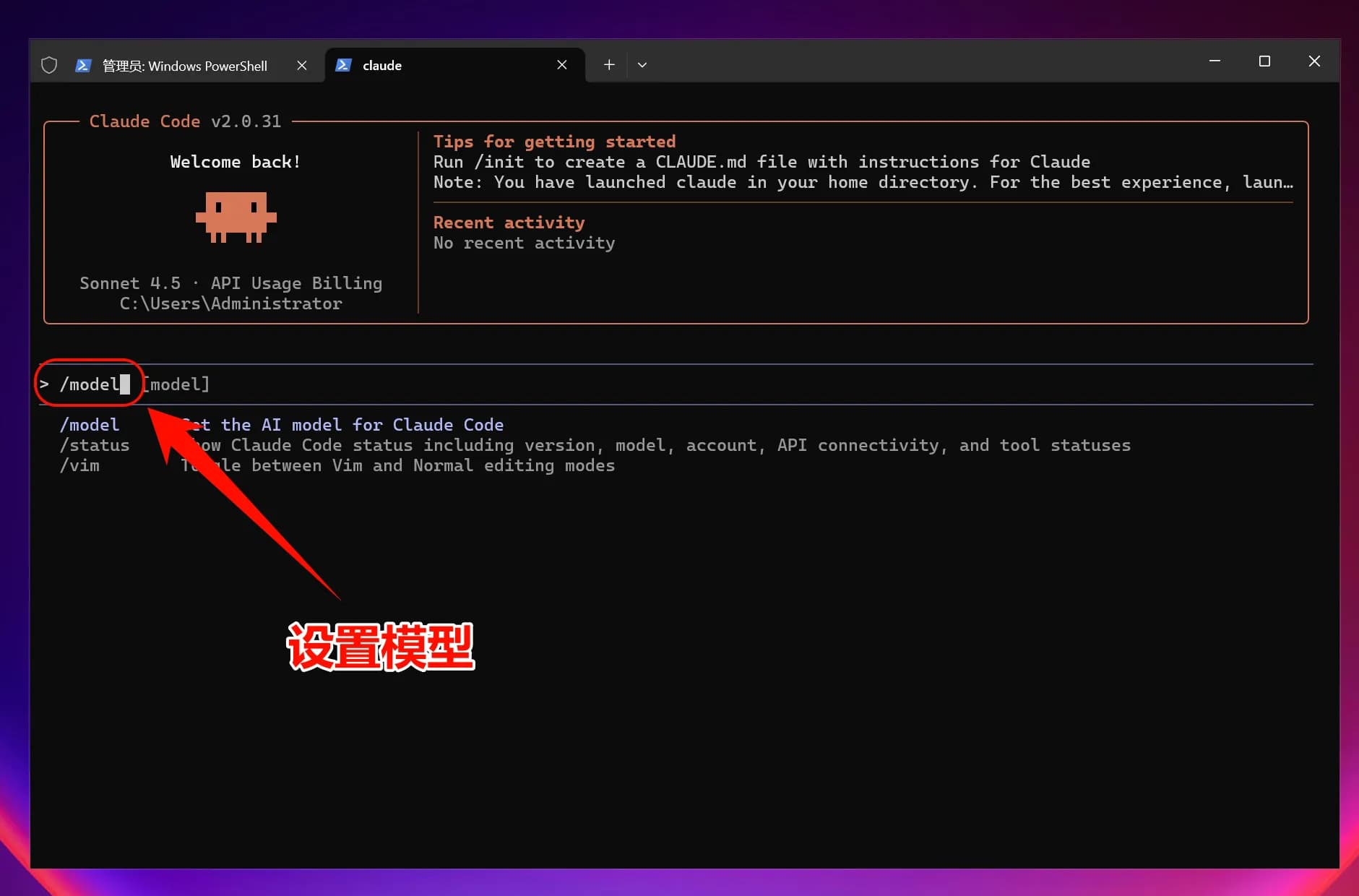Switch to the 管理员: Windows PowerShell tab
Viewport: 1359px width, 896px height.
click(185, 66)
